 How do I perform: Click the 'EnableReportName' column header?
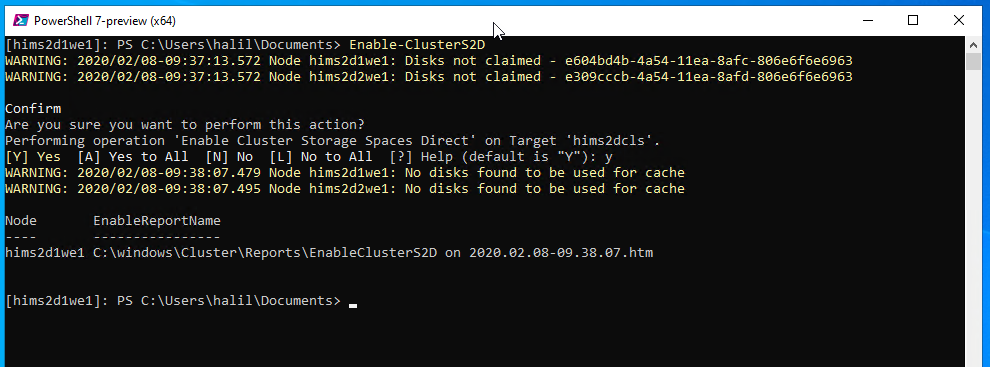coord(157,221)
